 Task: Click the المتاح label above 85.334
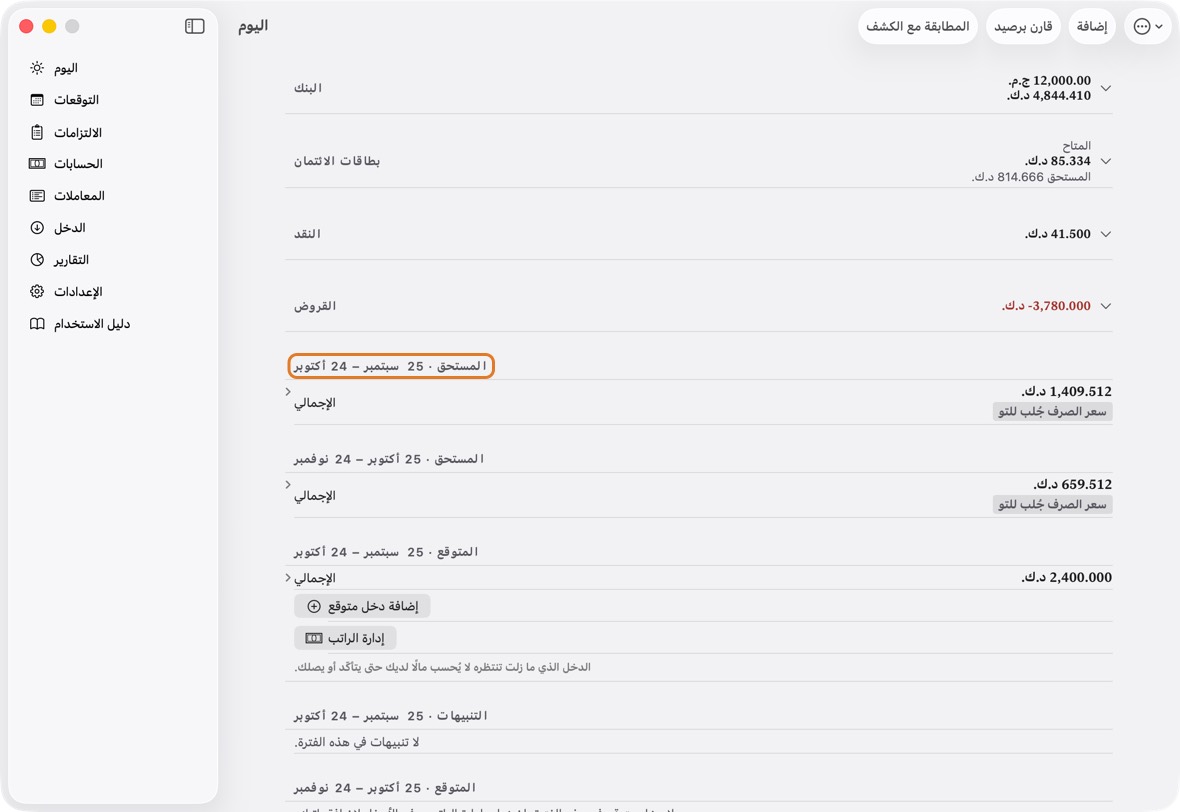[1076, 146]
